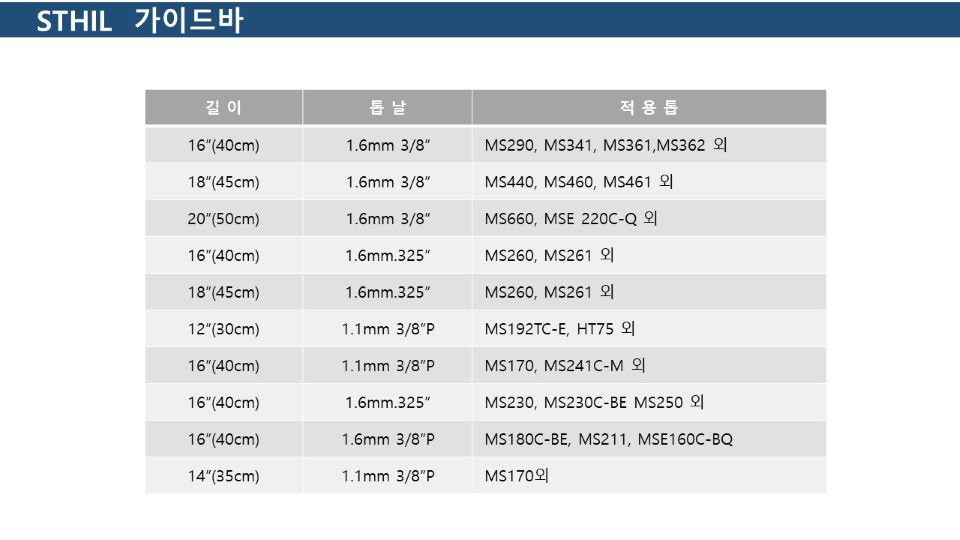Click the MS440, MS460, MS461 cell
Viewport: 960px width, 540px height.
[x=578, y=182]
